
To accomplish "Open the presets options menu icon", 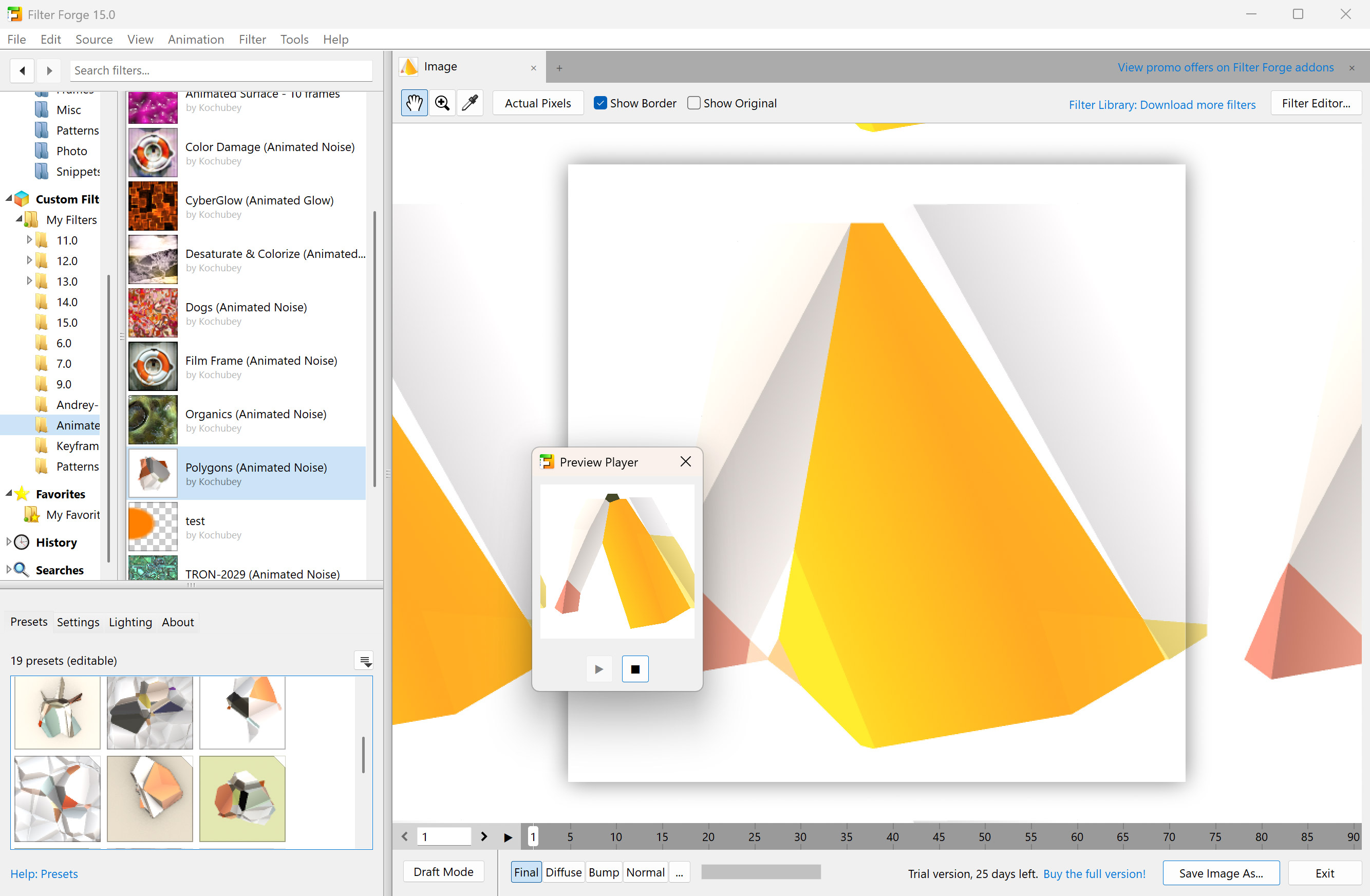I will point(364,661).
